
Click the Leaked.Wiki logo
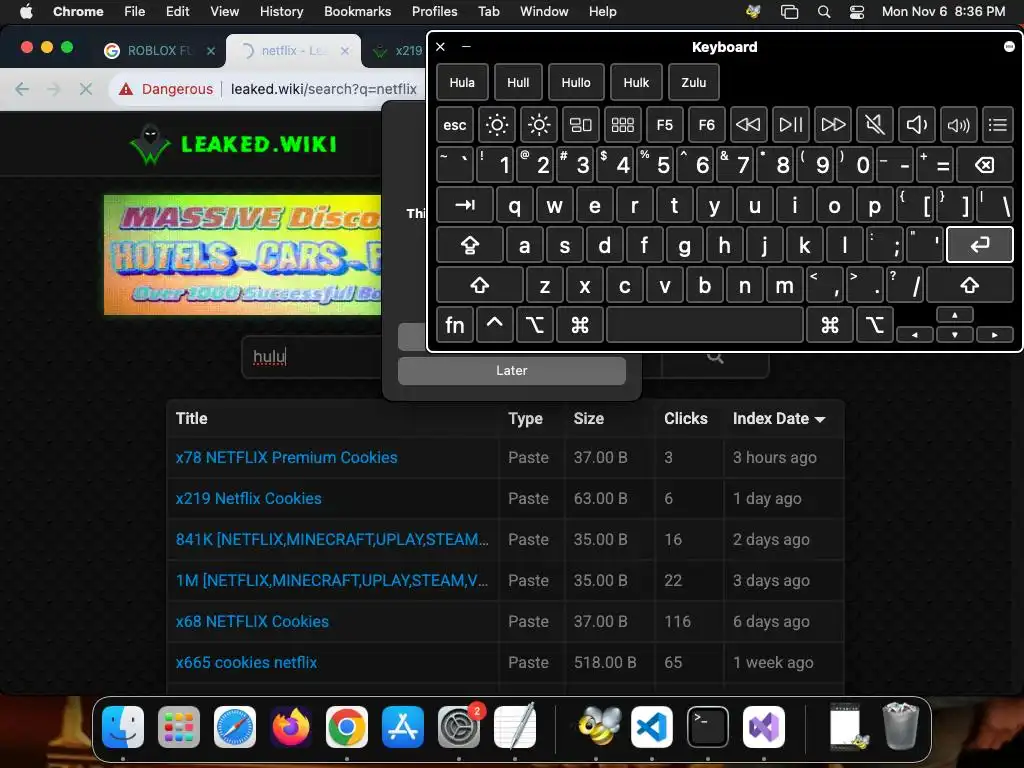pos(233,144)
